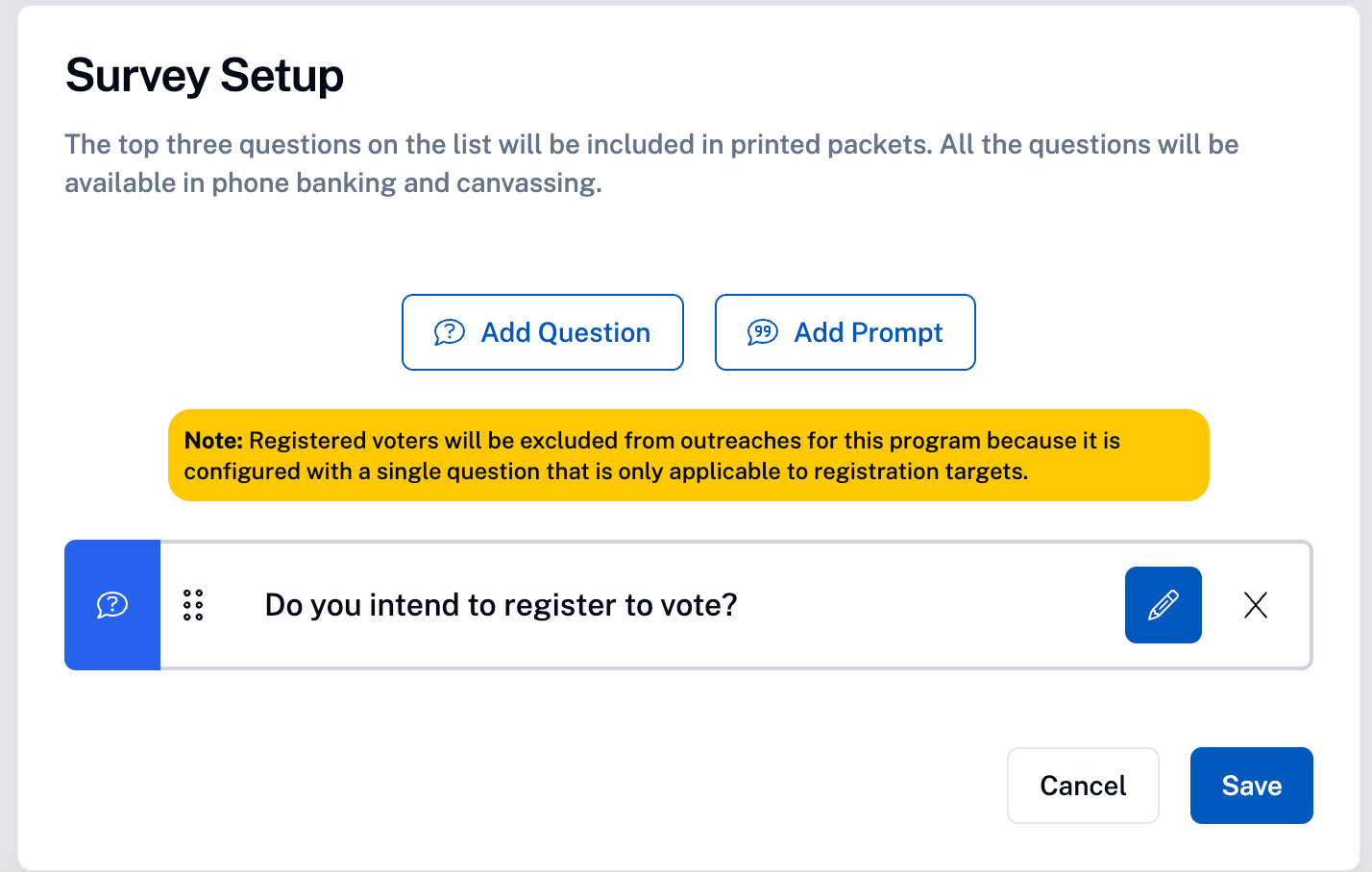1372x872 pixels.
Task: Click the six-dot drag handle on the question row
Action: (193, 605)
